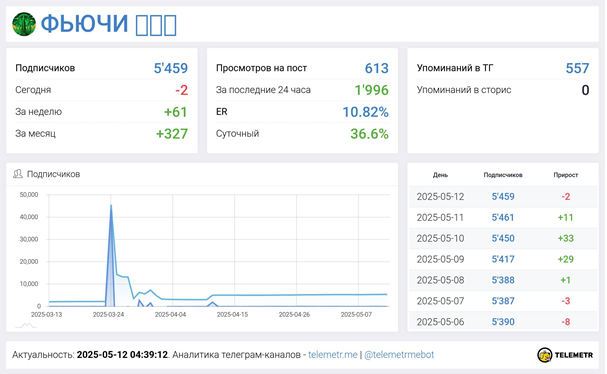The height and width of the screenshot is (374, 607).
Task: Click subscribers count 5'461 for 2025-05-11
Action: pyautogui.click(x=503, y=218)
